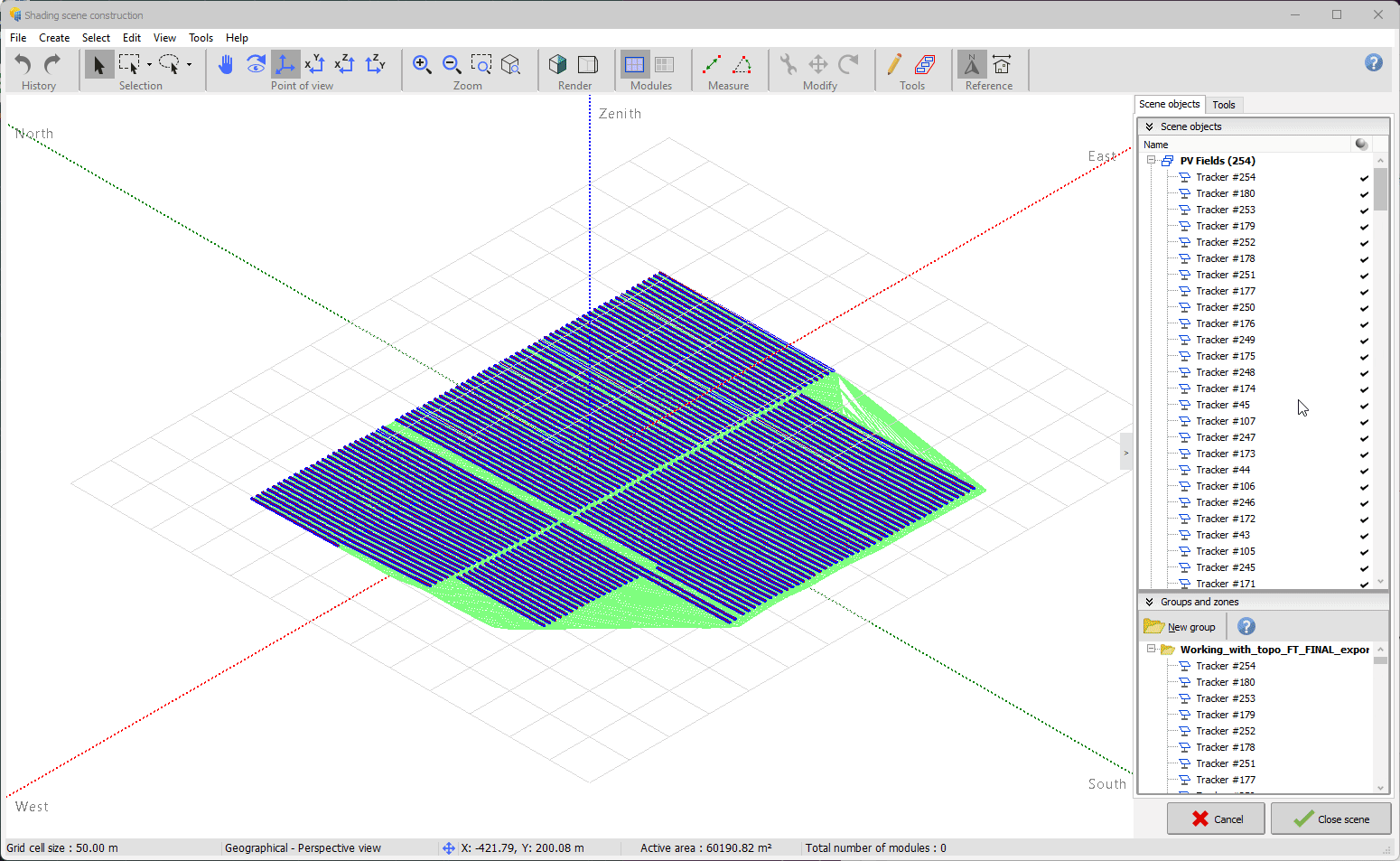Image resolution: width=1400 pixels, height=861 pixels.
Task: Open rectangular selection dropdown arrow
Action: (x=149, y=65)
